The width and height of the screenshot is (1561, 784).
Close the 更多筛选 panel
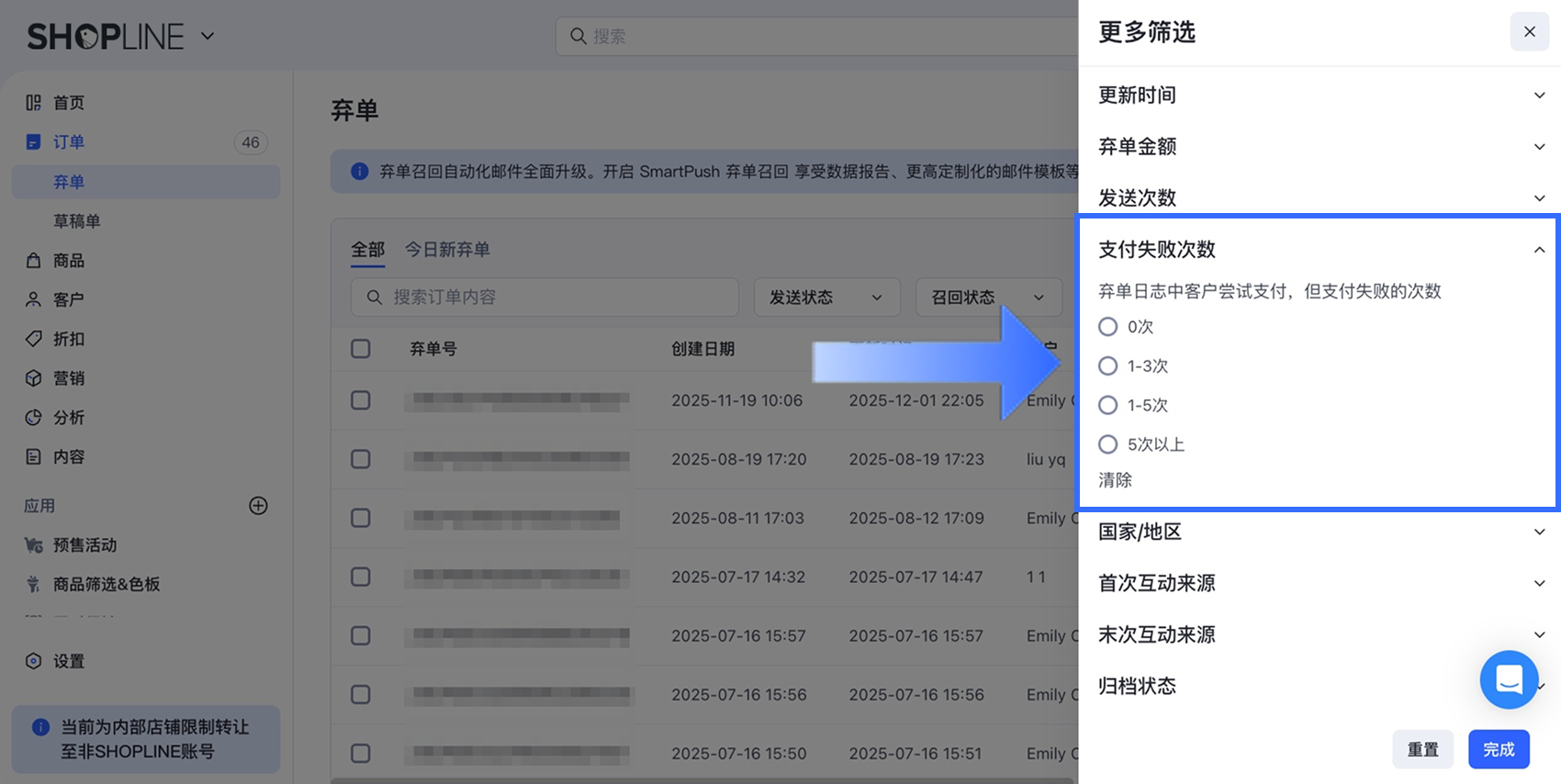coord(1530,32)
